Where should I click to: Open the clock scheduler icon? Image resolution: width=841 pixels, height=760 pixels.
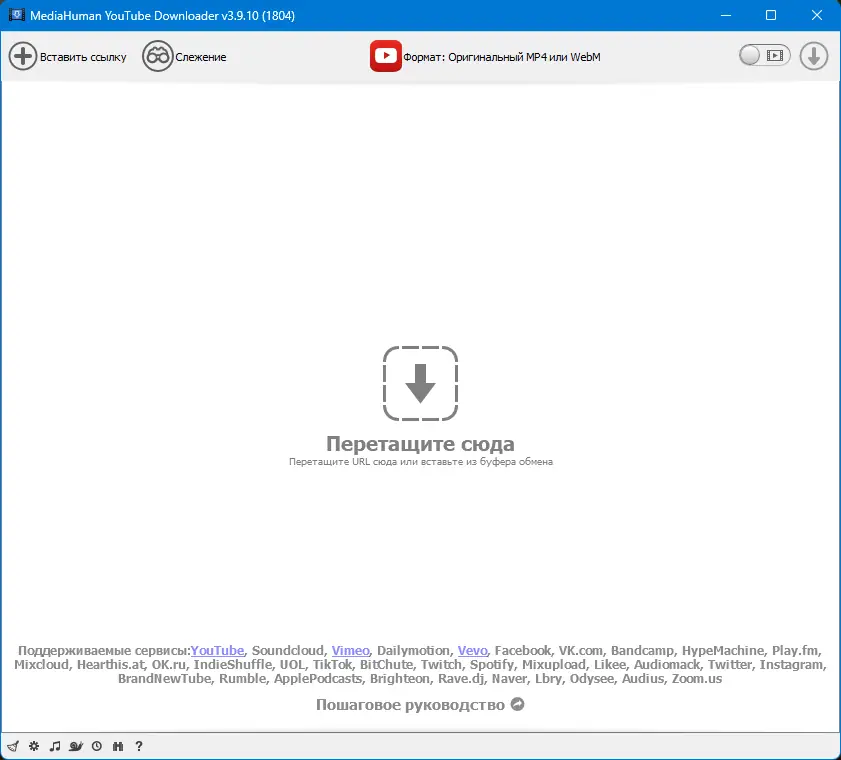click(x=97, y=746)
